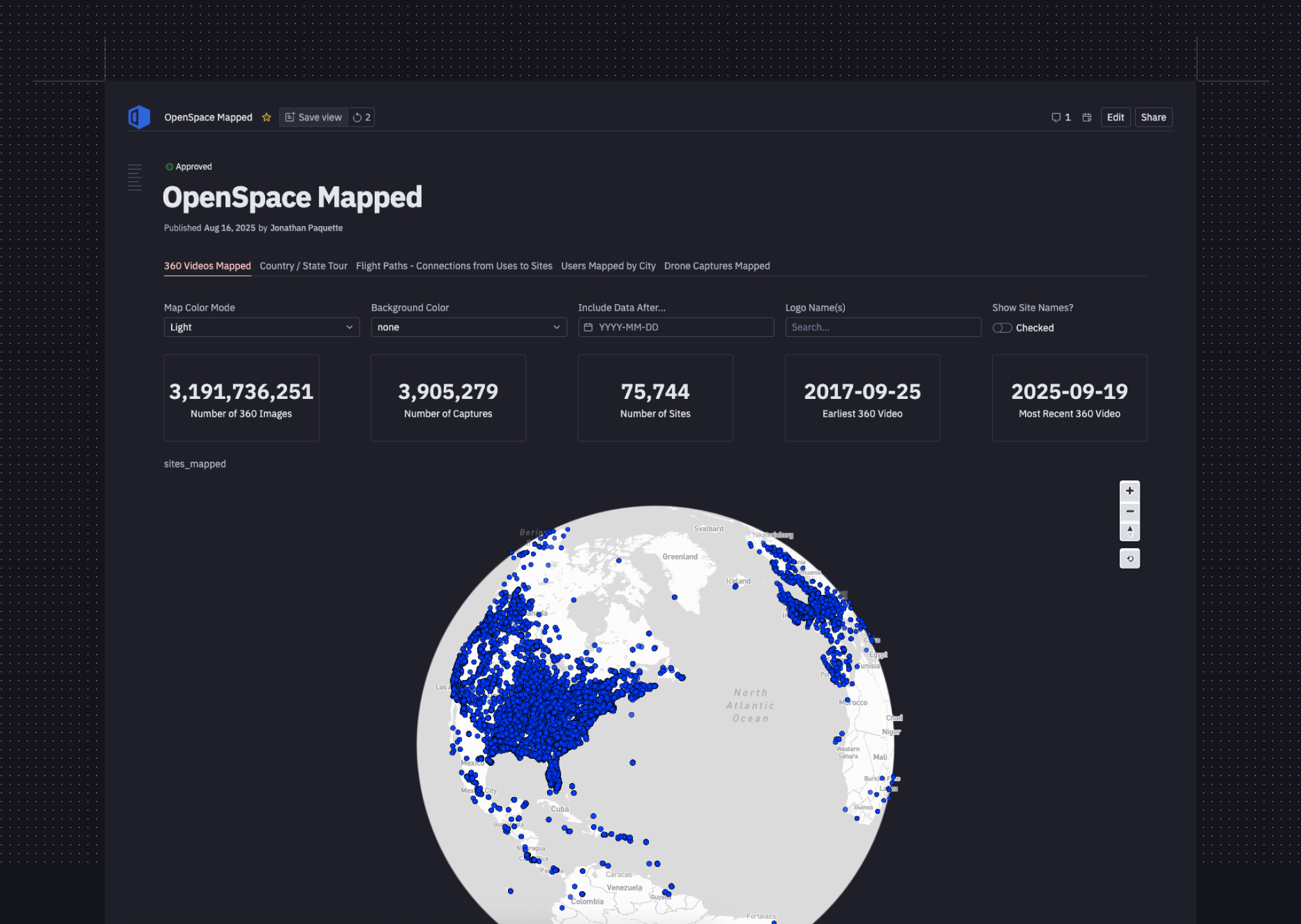This screenshot has height=924, width=1301.
Task: Click the OpenSpace logo icon
Action: [138, 117]
